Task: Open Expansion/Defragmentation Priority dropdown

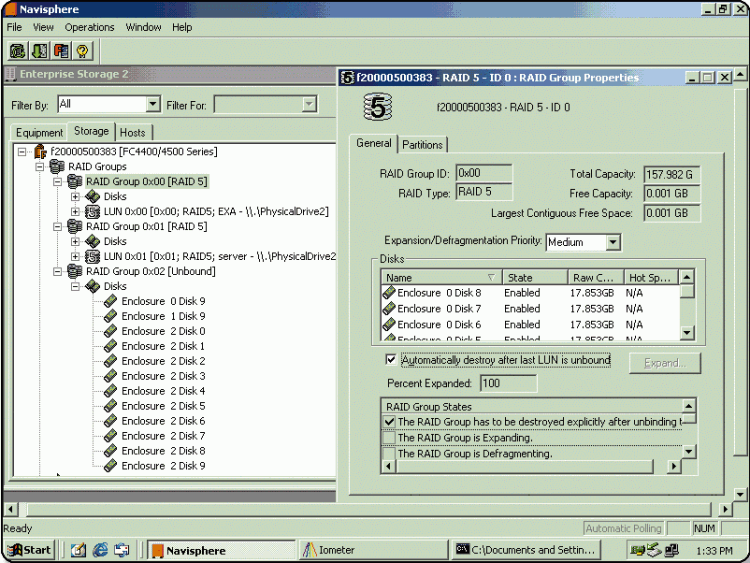Action: pos(612,242)
